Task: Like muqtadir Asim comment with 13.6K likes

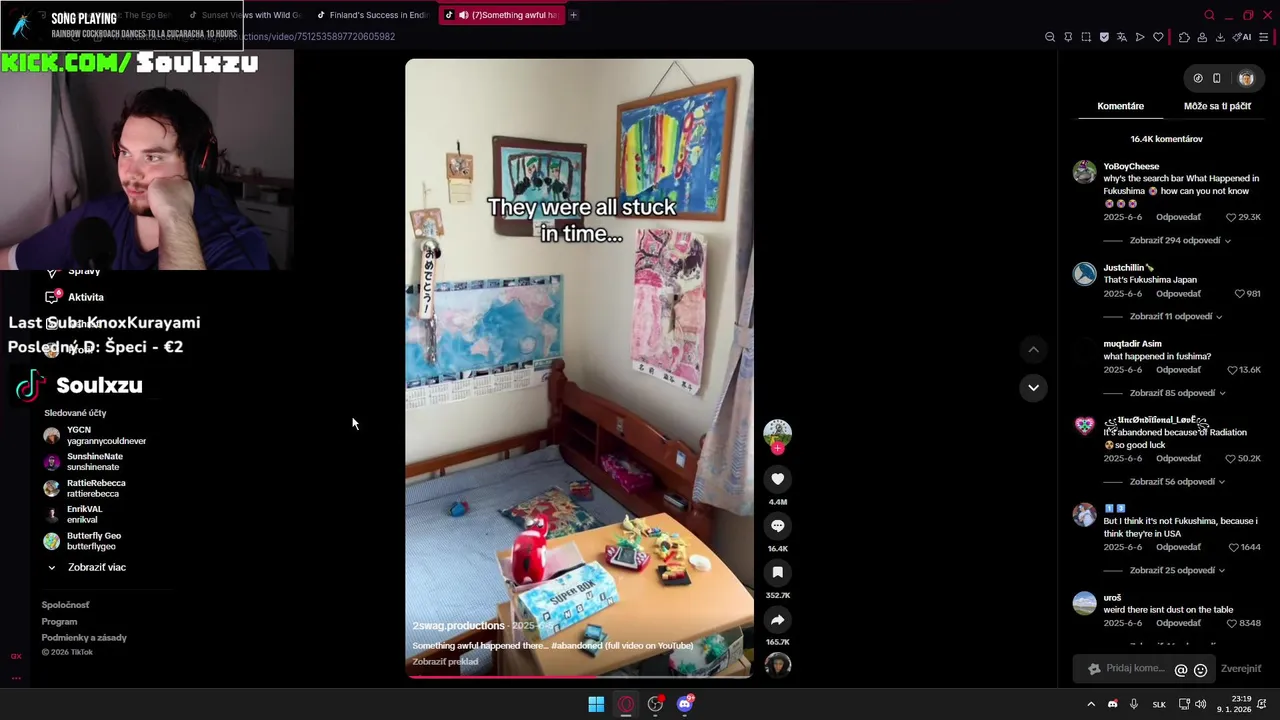Action: (1231, 370)
